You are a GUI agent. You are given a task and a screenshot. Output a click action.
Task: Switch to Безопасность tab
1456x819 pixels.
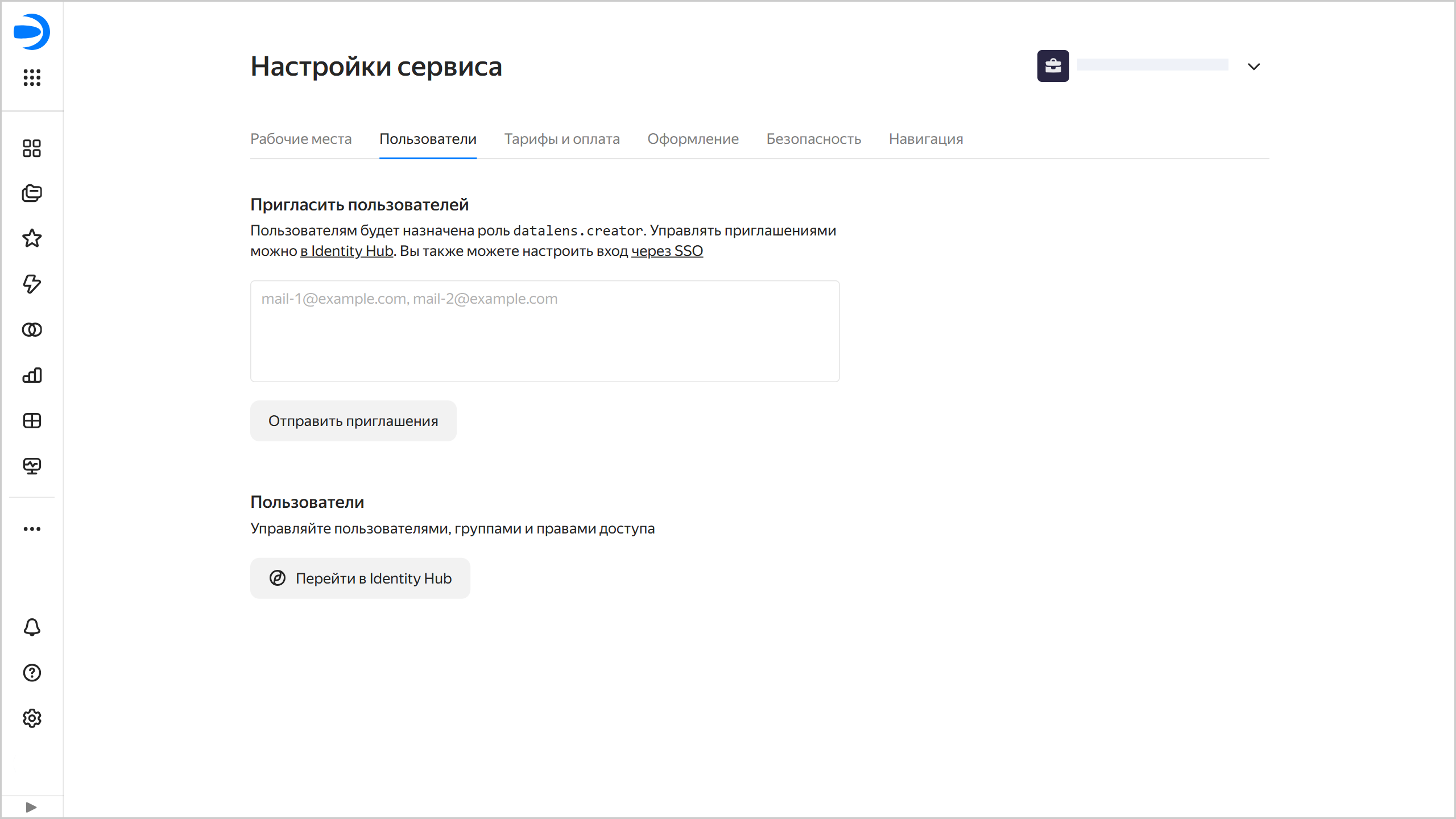coord(813,139)
